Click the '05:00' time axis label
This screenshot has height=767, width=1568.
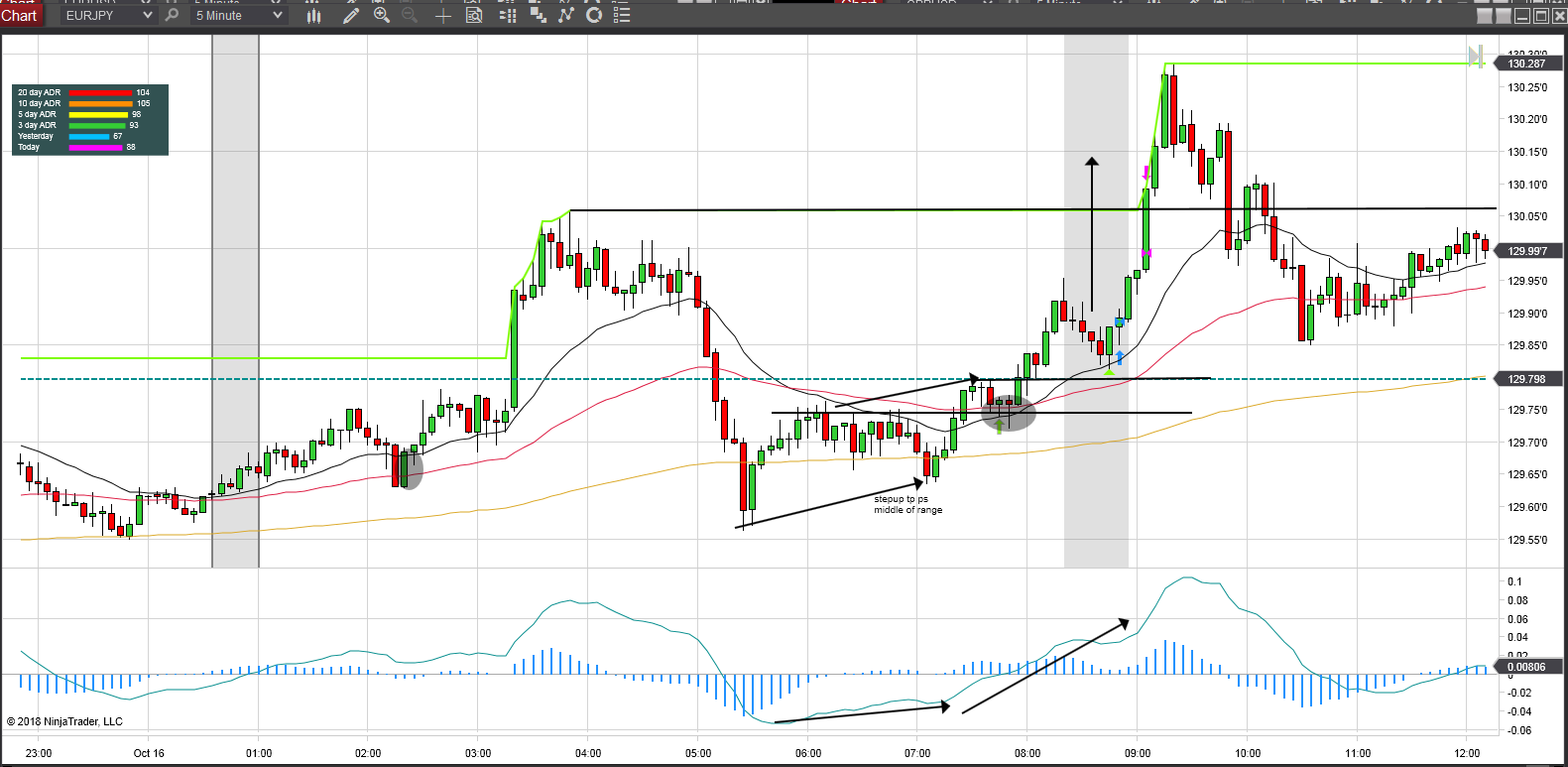698,753
